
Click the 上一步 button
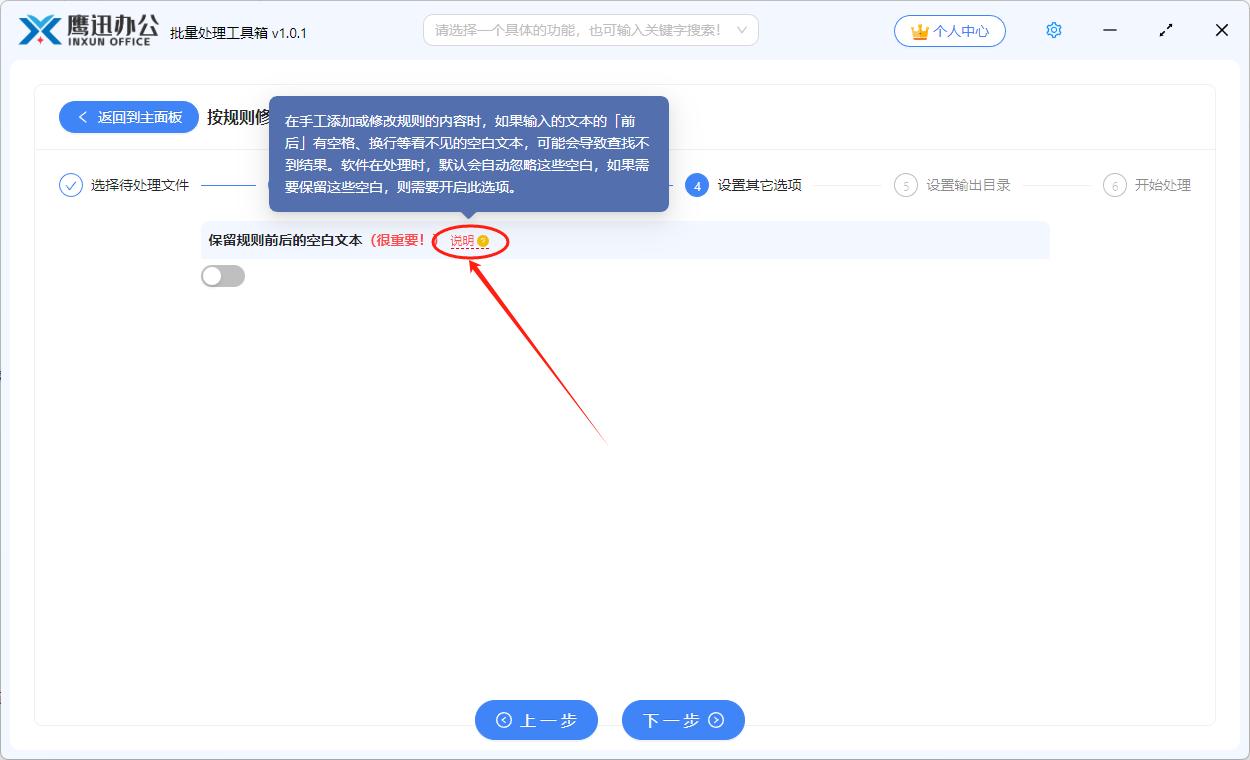(x=536, y=720)
